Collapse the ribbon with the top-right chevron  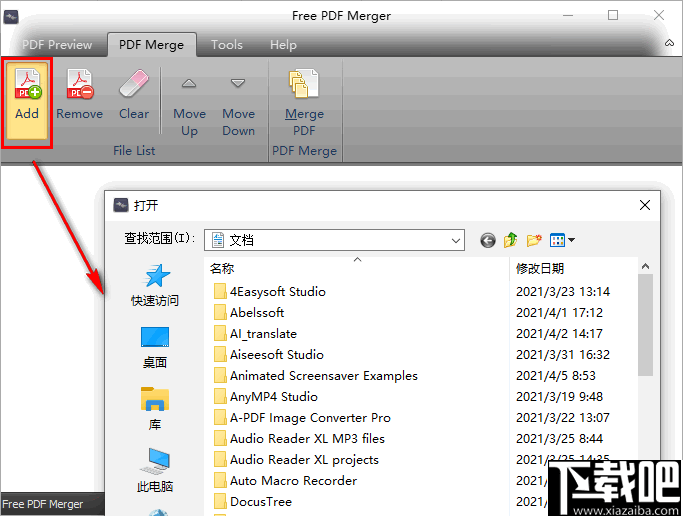click(669, 43)
